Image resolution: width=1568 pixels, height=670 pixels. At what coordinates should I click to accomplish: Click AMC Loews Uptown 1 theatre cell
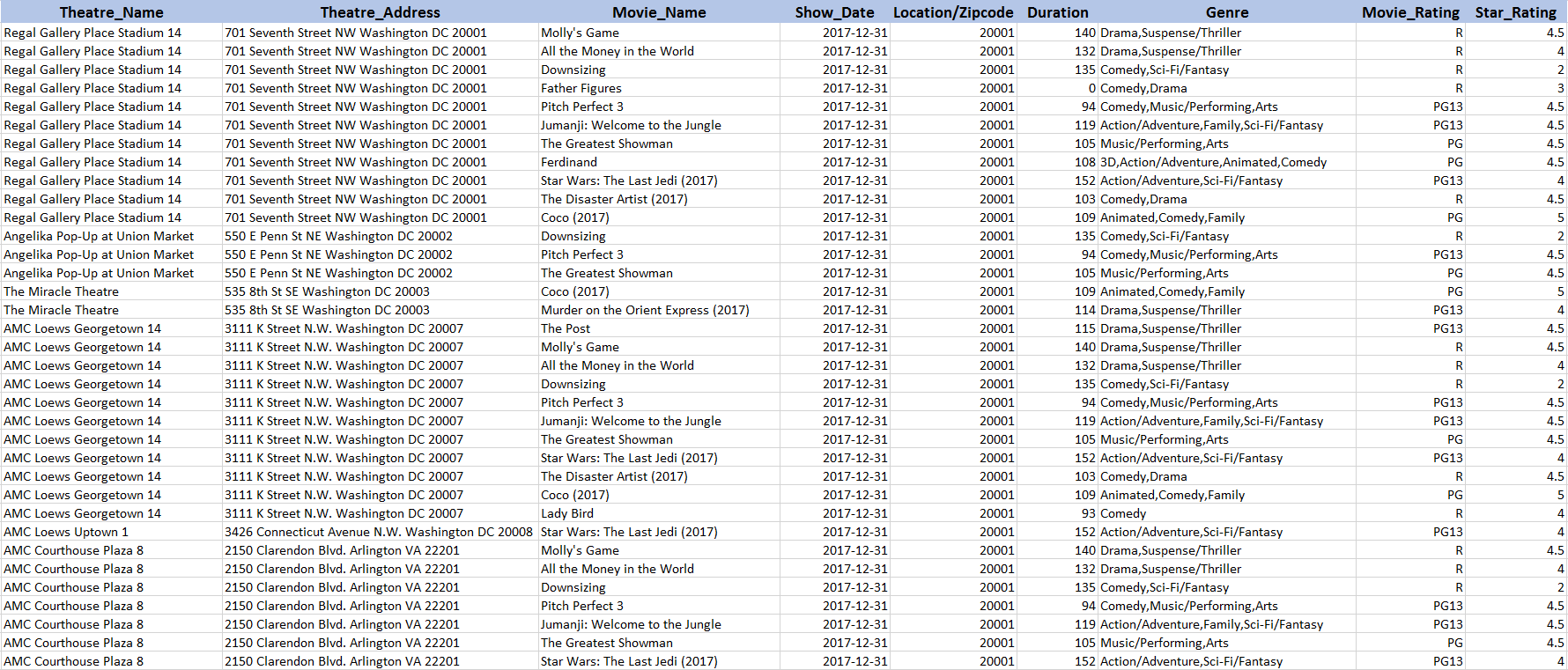pos(111,532)
